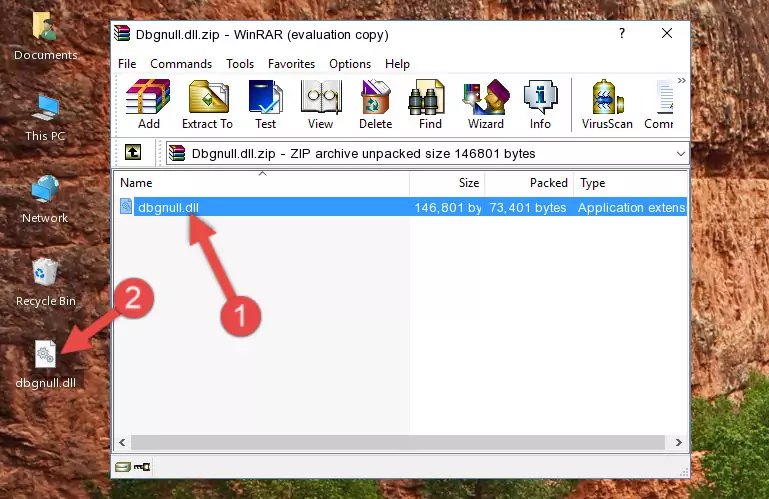Image resolution: width=769 pixels, height=499 pixels.
Task: Expand the hidden toolbar overflow chevron
Action: pyautogui.click(x=682, y=80)
